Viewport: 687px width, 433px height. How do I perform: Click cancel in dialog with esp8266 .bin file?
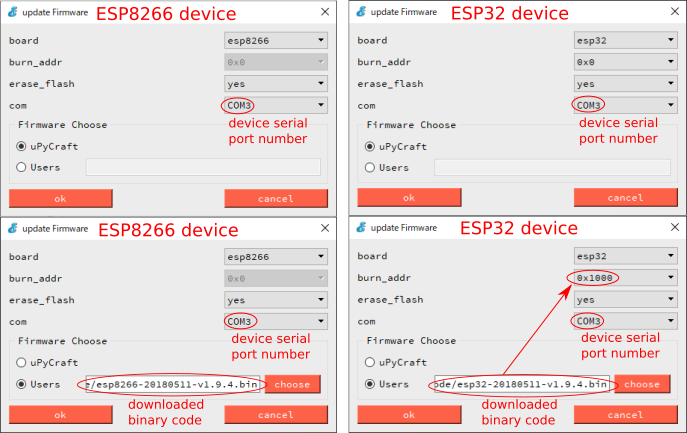[x=276, y=415]
